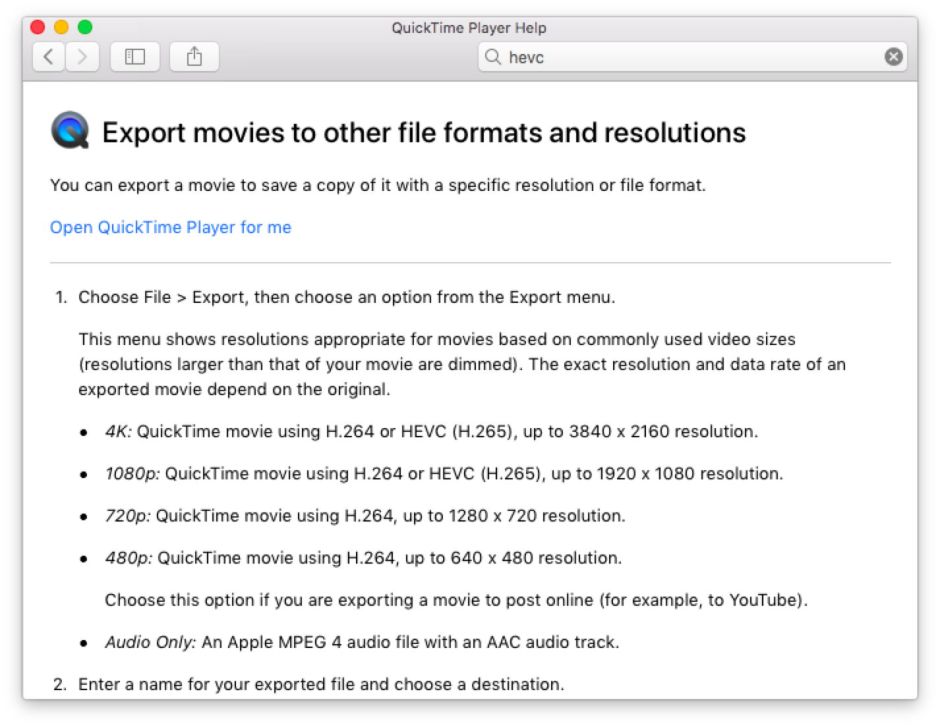
Task: Click step 2 "Enter a name" instruction
Action: (x=320, y=684)
